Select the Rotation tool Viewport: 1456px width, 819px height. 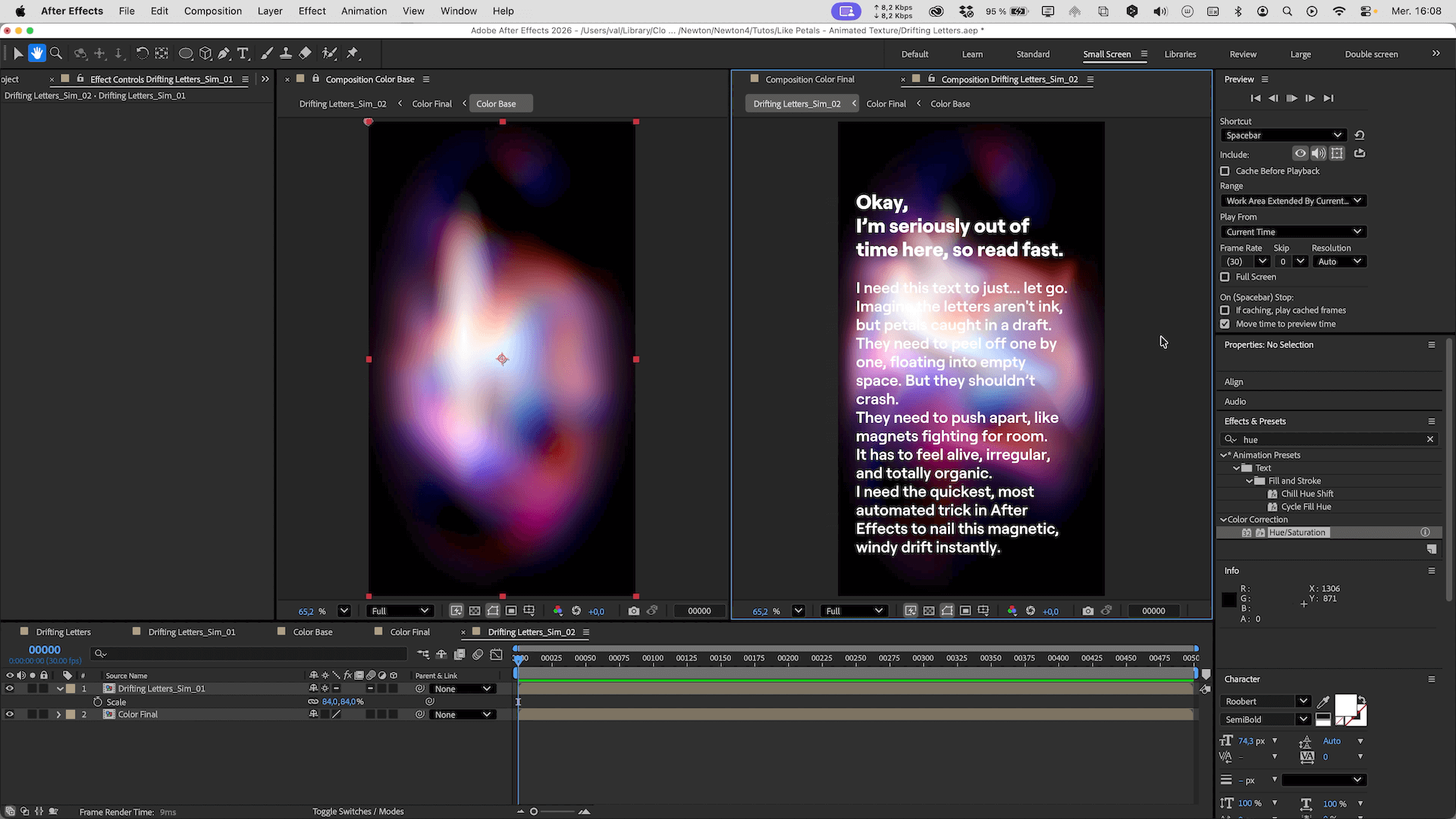pyautogui.click(x=142, y=54)
